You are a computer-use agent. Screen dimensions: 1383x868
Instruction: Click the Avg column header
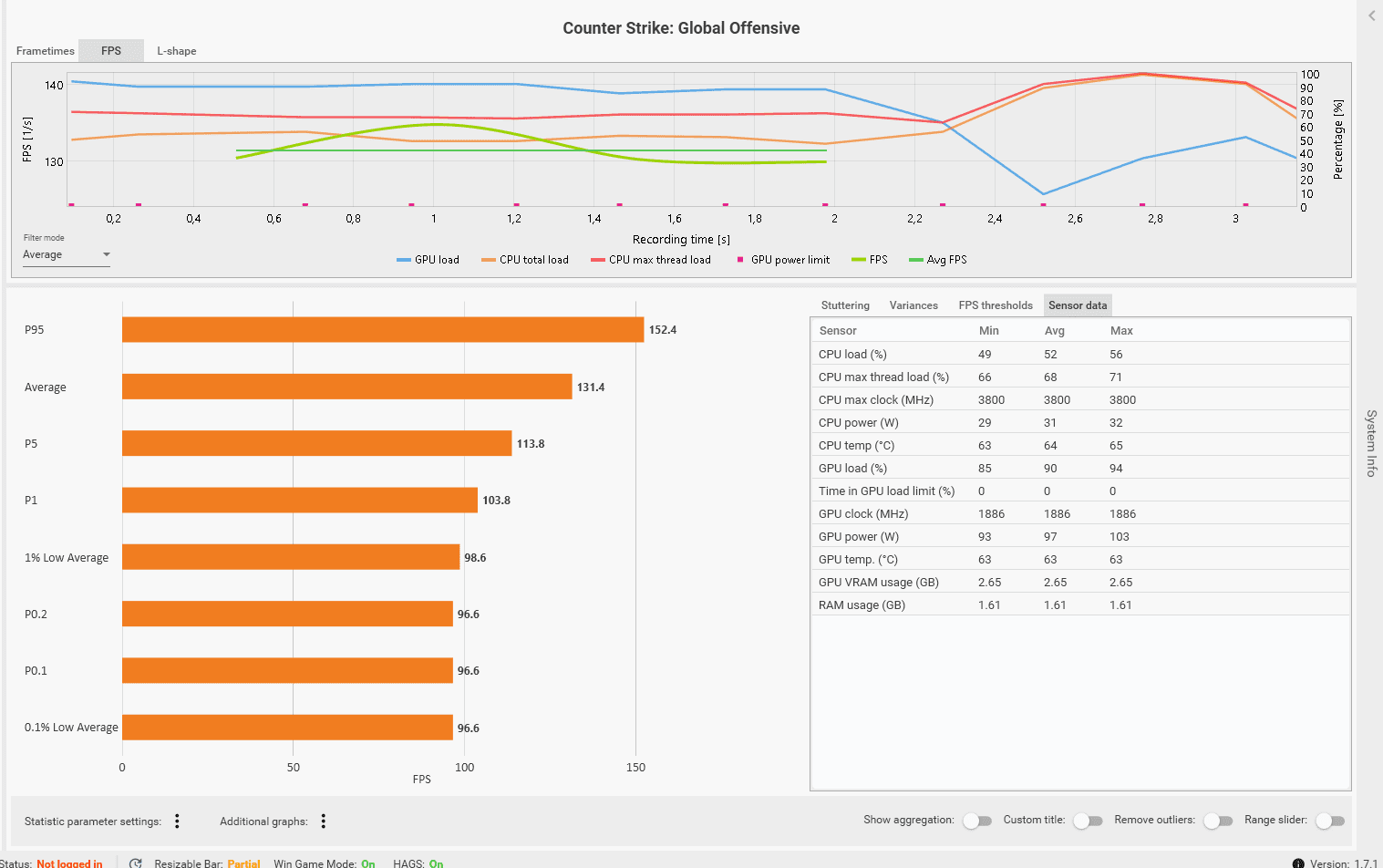click(1055, 331)
